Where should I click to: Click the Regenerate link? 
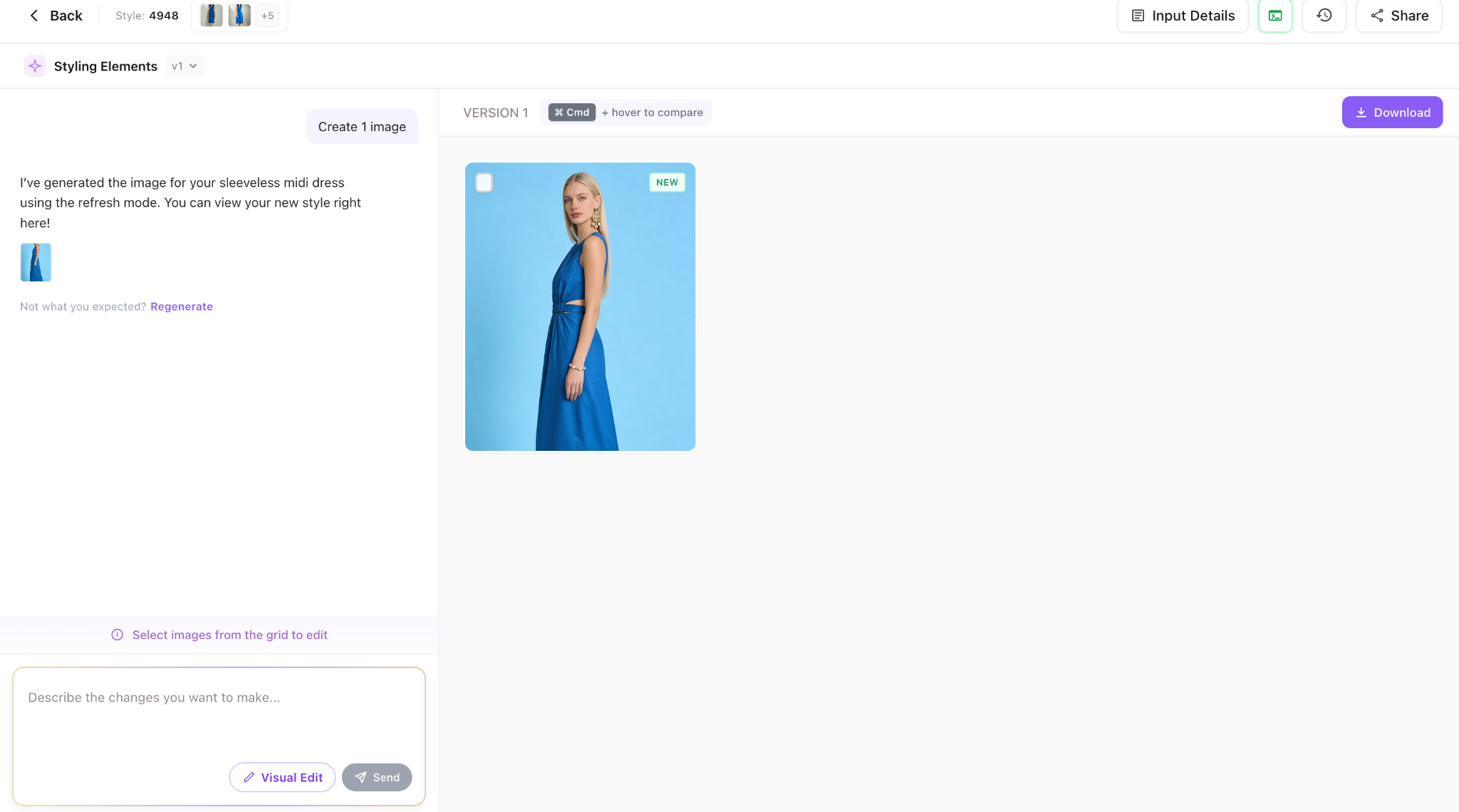coord(181,306)
